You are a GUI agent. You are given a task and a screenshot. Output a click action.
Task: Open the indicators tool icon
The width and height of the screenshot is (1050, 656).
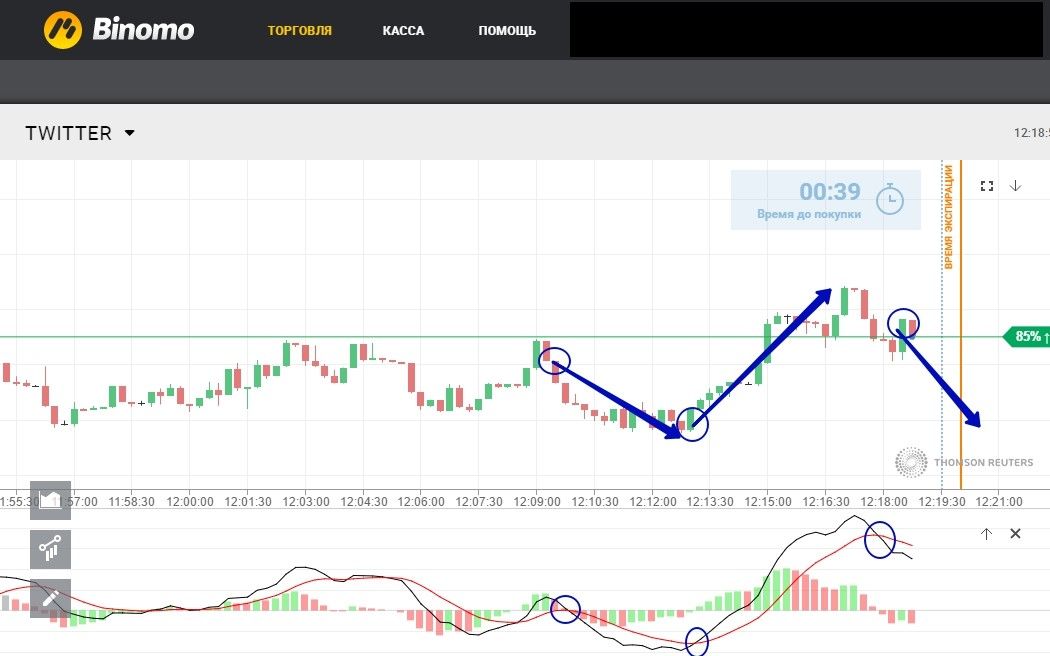(50, 549)
